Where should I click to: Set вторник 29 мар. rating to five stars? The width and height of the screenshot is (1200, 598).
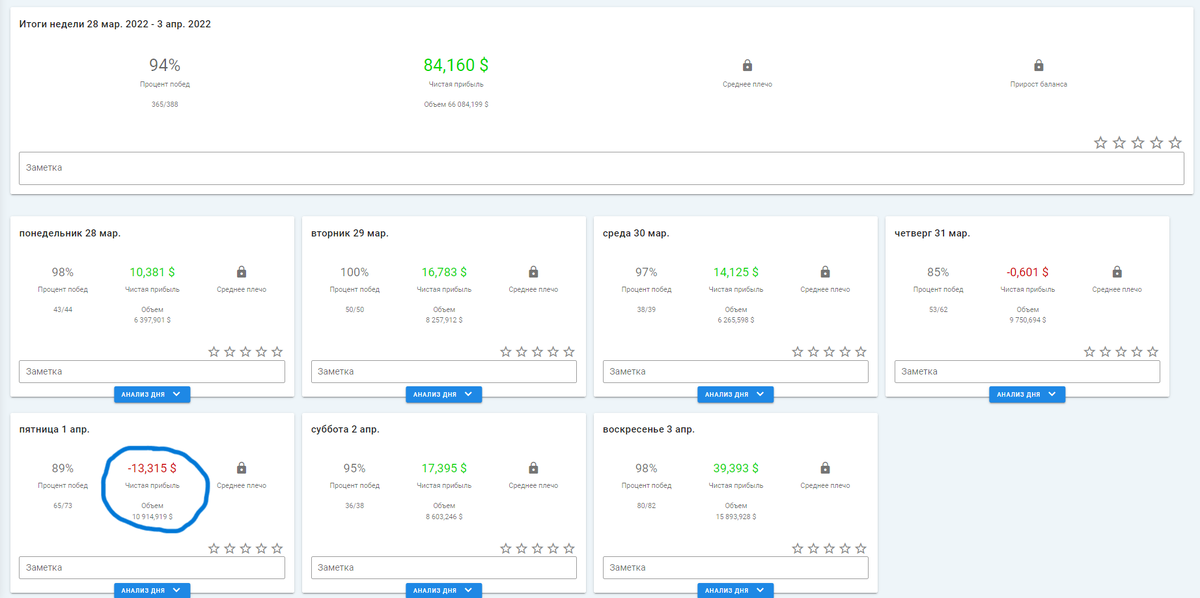(x=569, y=352)
